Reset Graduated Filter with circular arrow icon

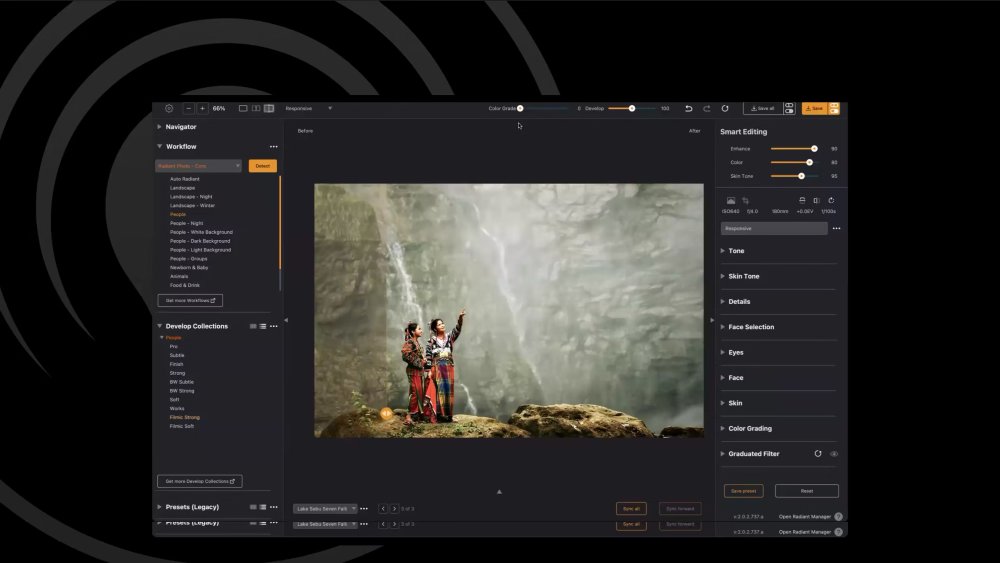(x=818, y=454)
